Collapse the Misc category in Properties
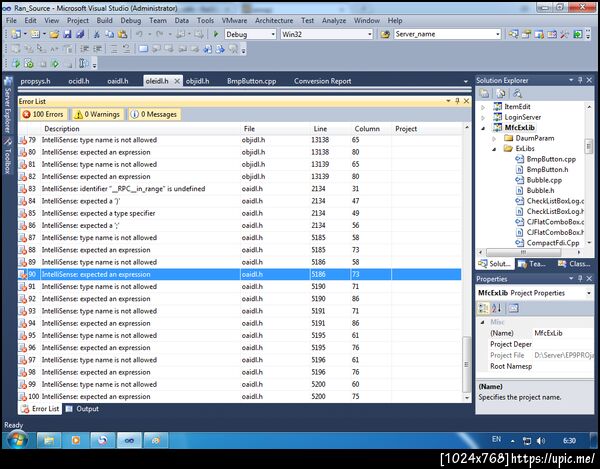The image size is (600, 469). (x=483, y=322)
